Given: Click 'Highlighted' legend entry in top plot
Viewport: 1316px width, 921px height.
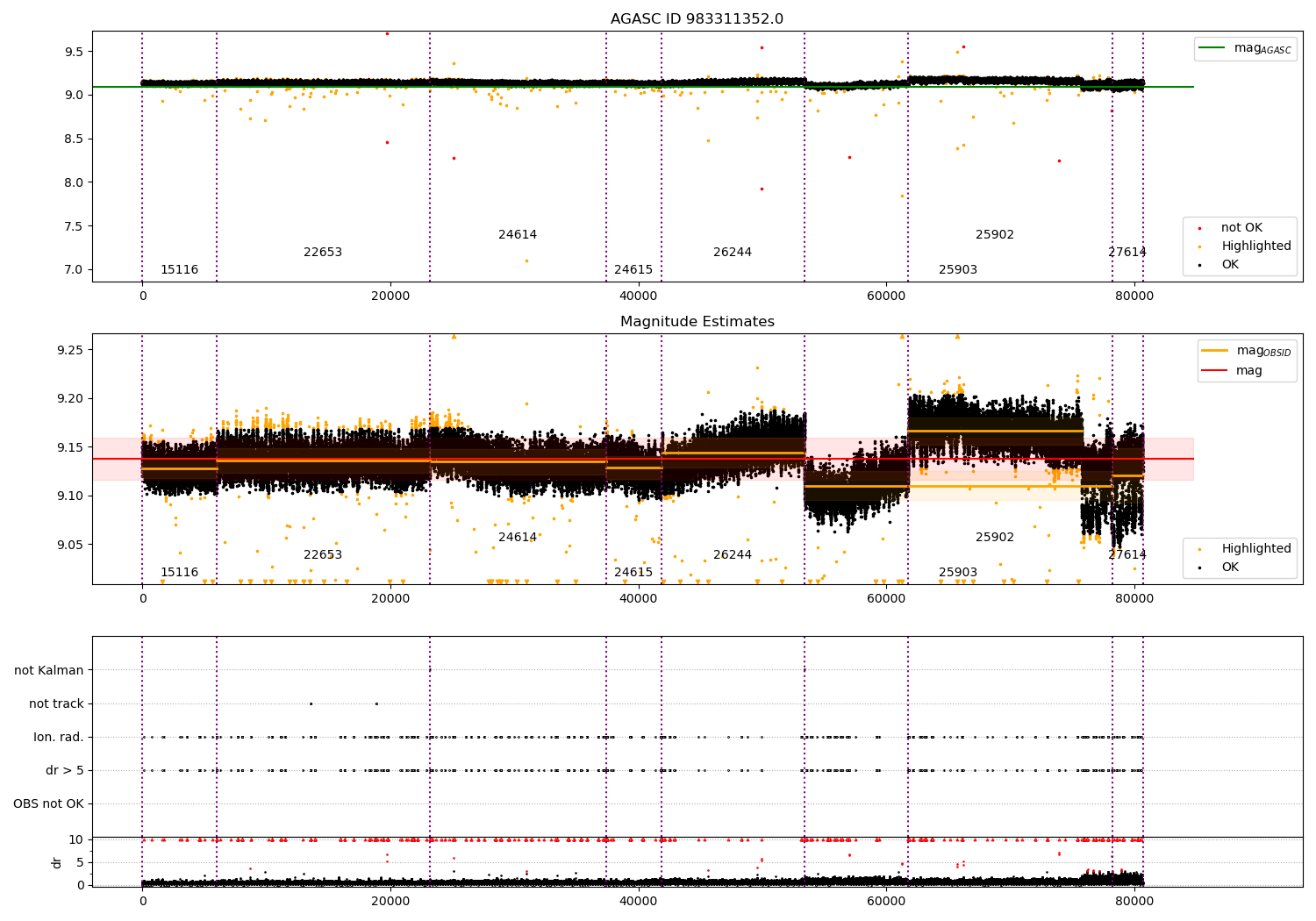Looking at the screenshot, I should 1246,246.
